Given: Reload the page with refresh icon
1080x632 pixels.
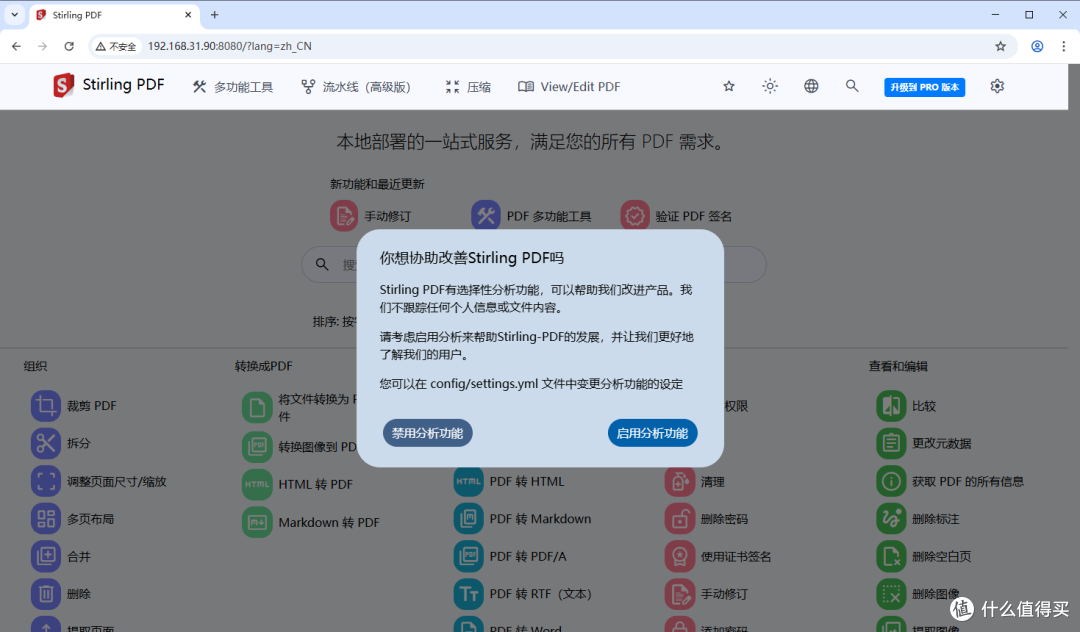Looking at the screenshot, I should (x=69, y=46).
